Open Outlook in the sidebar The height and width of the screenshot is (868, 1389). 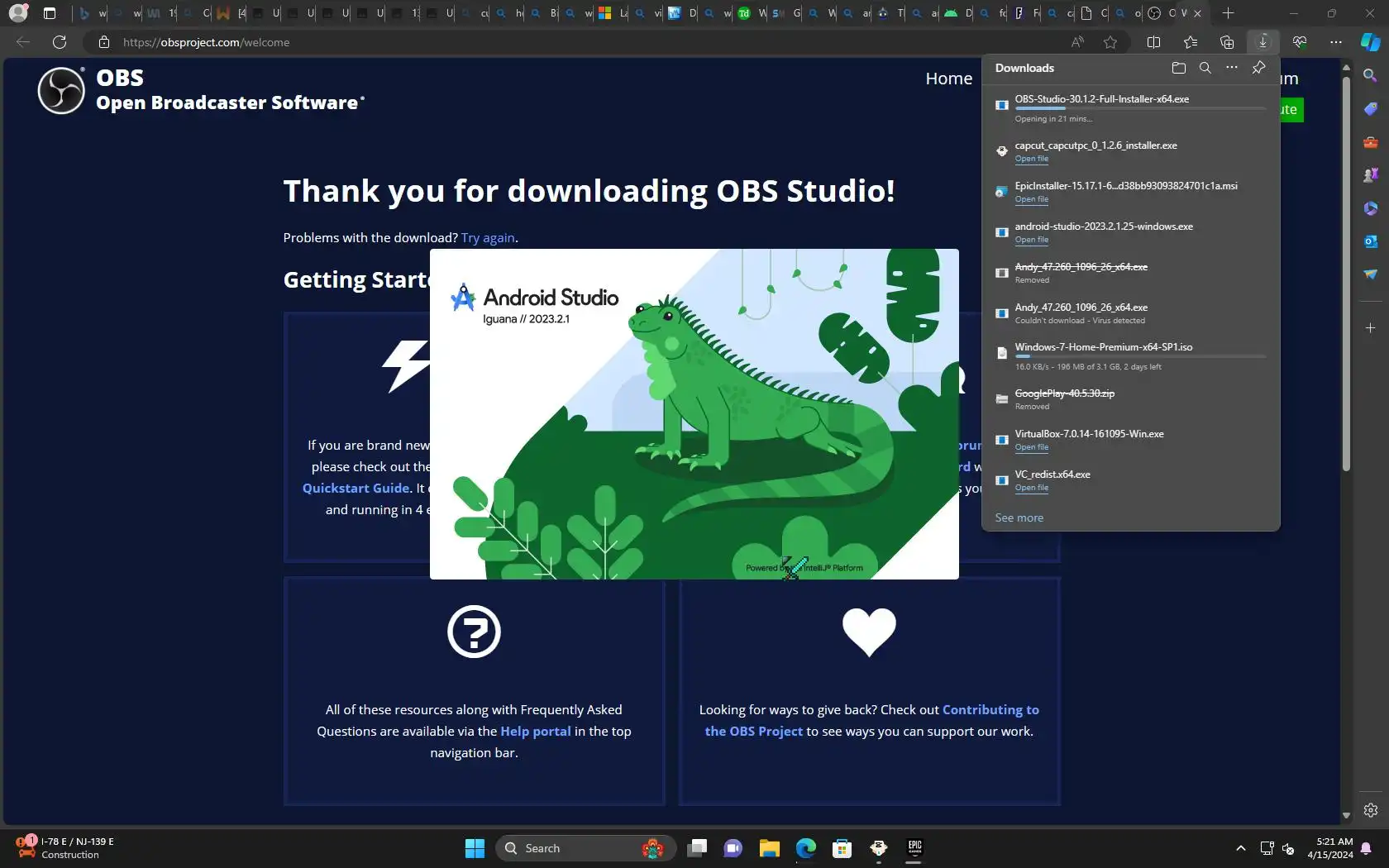[x=1370, y=241]
